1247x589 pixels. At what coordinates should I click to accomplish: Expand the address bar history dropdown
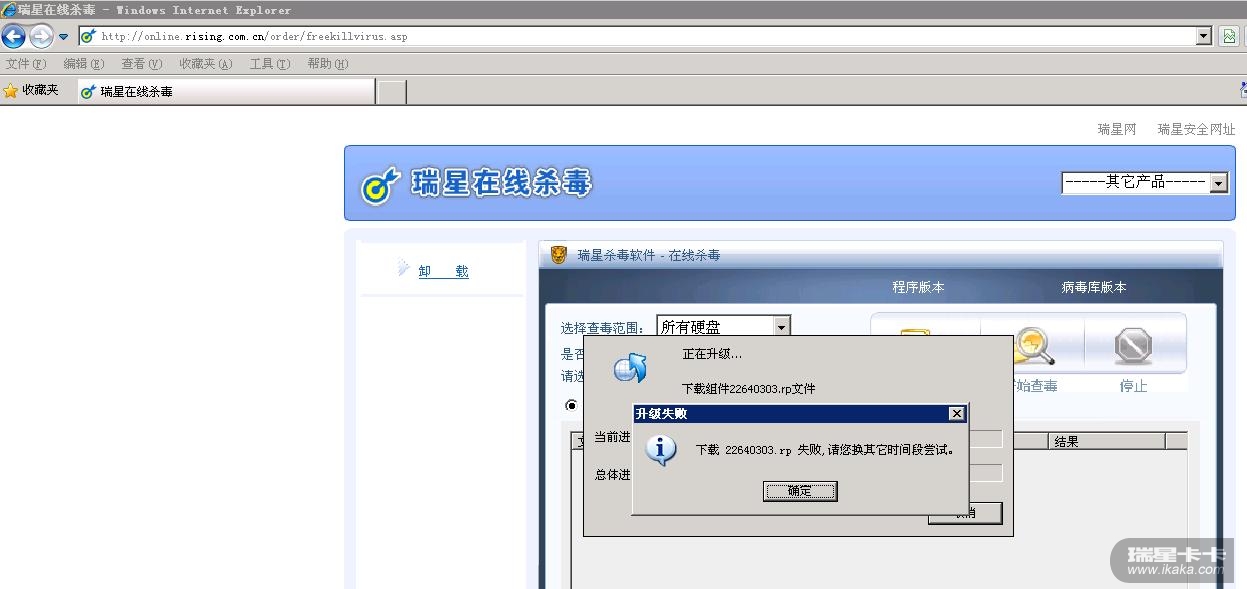(x=1204, y=36)
